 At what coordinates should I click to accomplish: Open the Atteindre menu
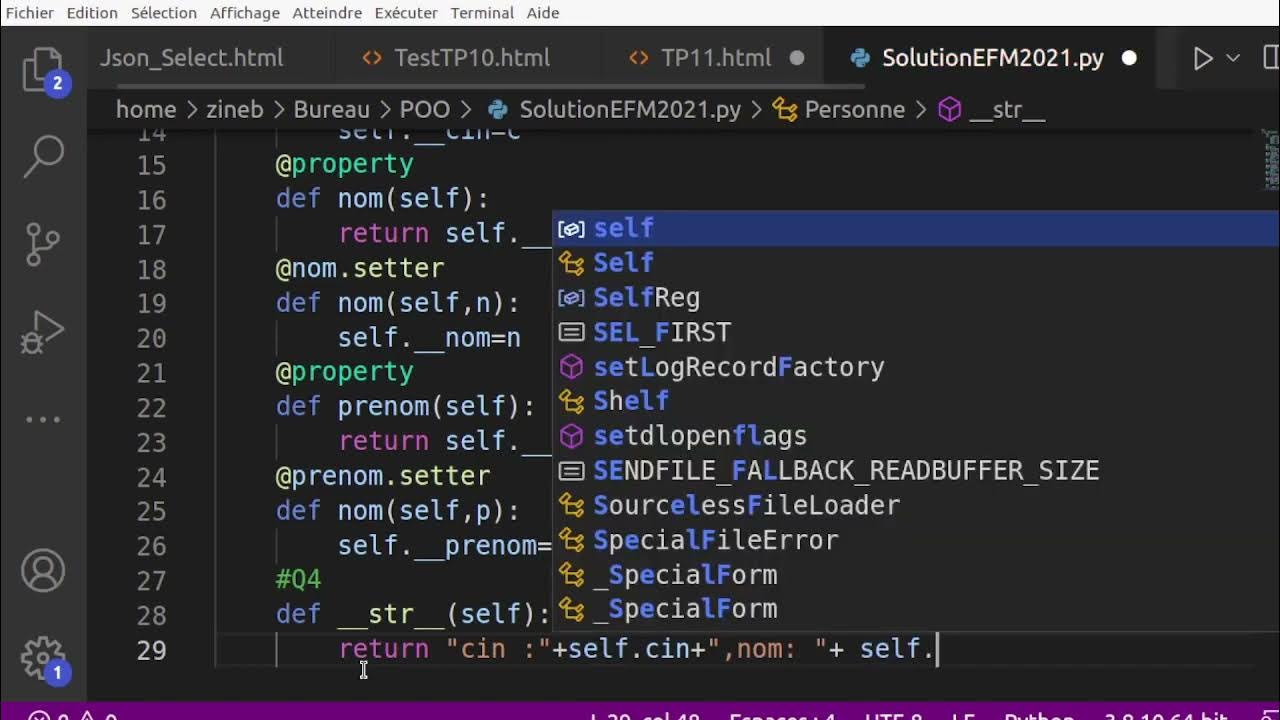[x=327, y=13]
